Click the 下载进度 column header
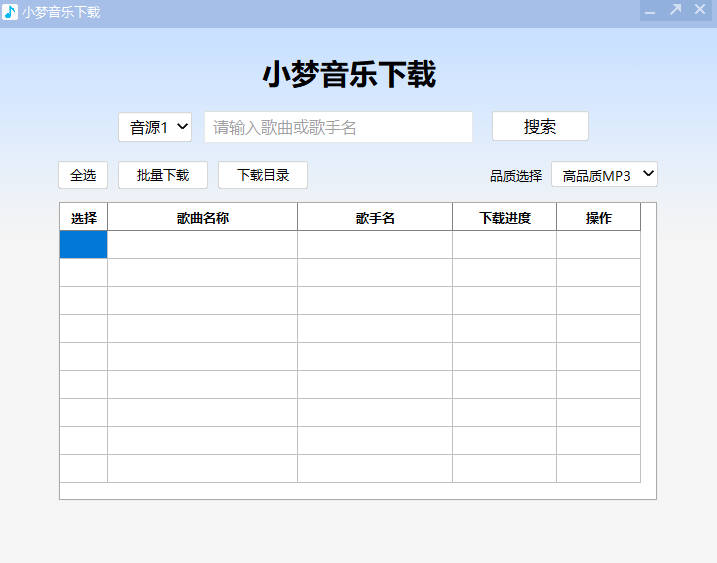The width and height of the screenshot is (717, 563). (x=504, y=217)
